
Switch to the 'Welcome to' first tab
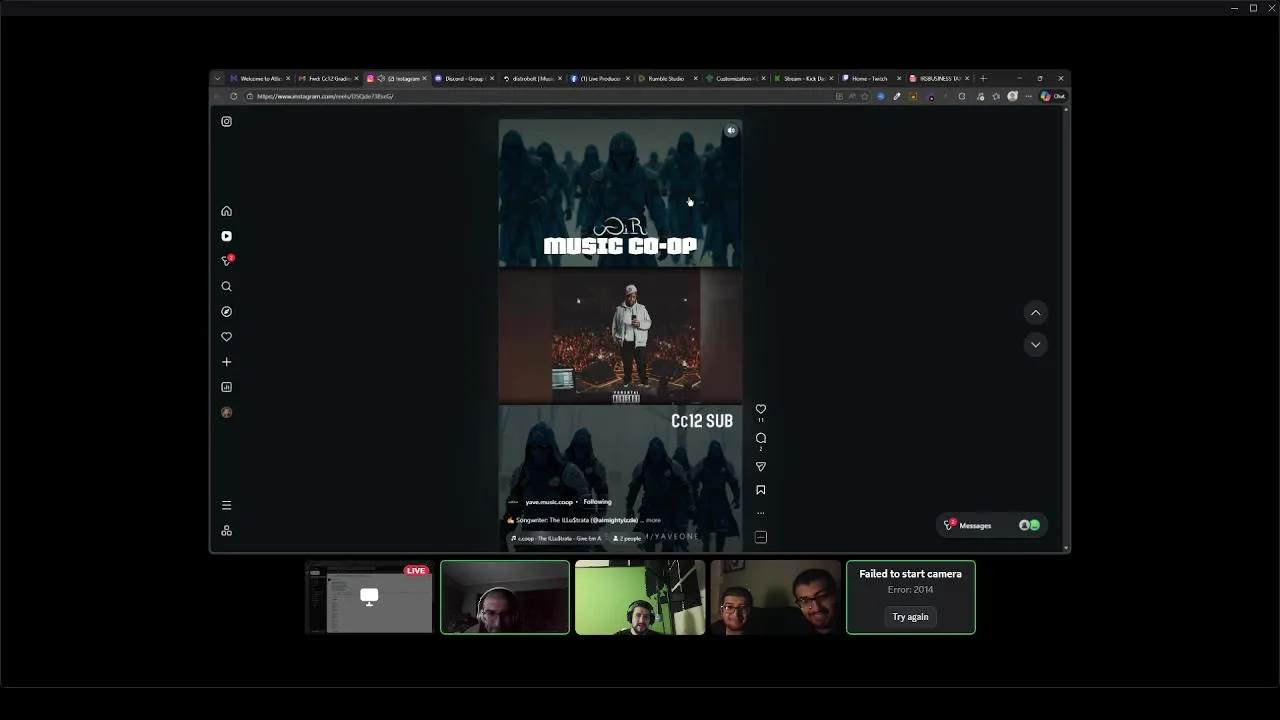(x=259, y=78)
